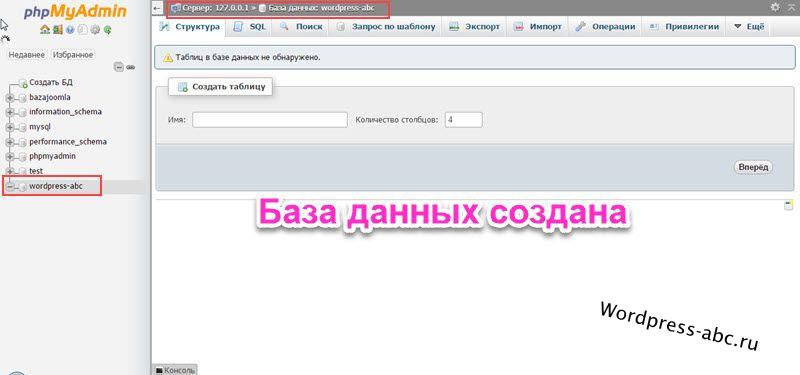Image resolution: width=800 pixels, height=375 pixels.
Task: Expand the performance_schema database node
Action: click(x=10, y=142)
